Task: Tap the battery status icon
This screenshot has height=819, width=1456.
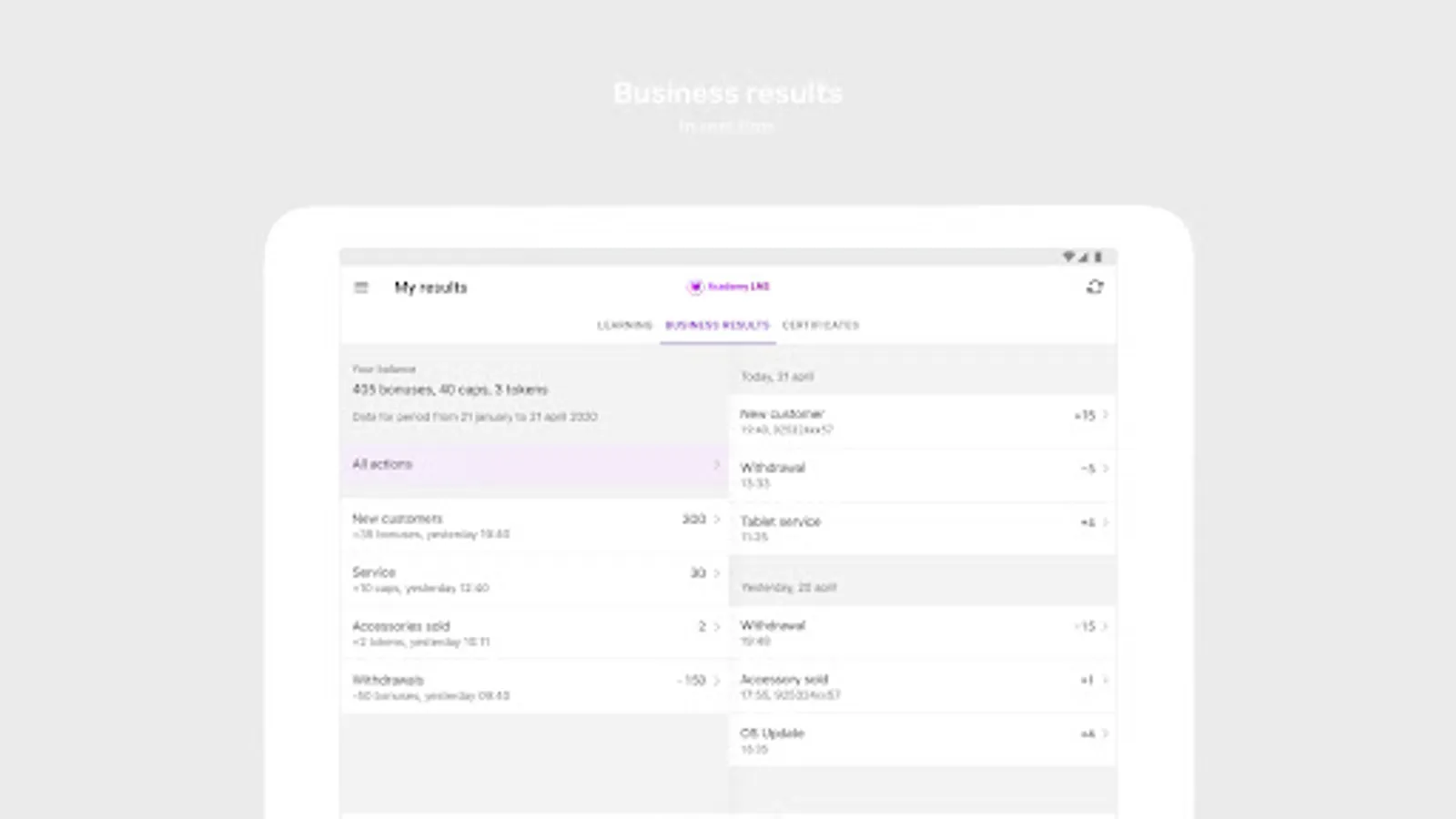Action: [x=1098, y=258]
